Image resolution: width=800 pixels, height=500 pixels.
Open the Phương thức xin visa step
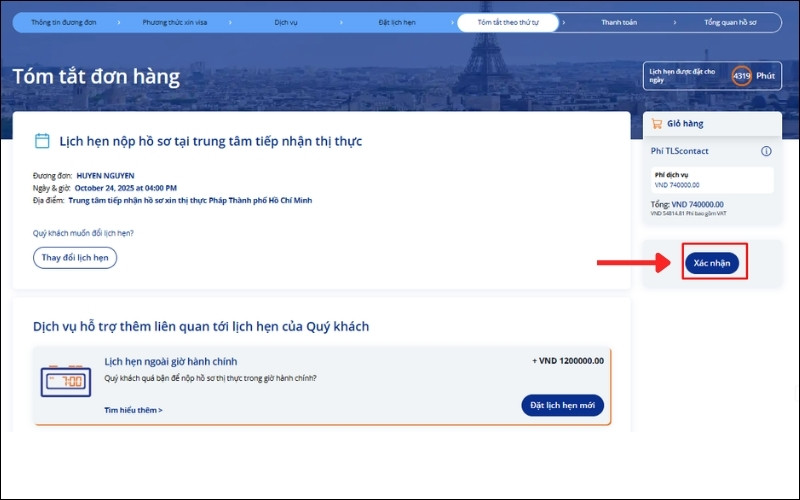point(176,21)
